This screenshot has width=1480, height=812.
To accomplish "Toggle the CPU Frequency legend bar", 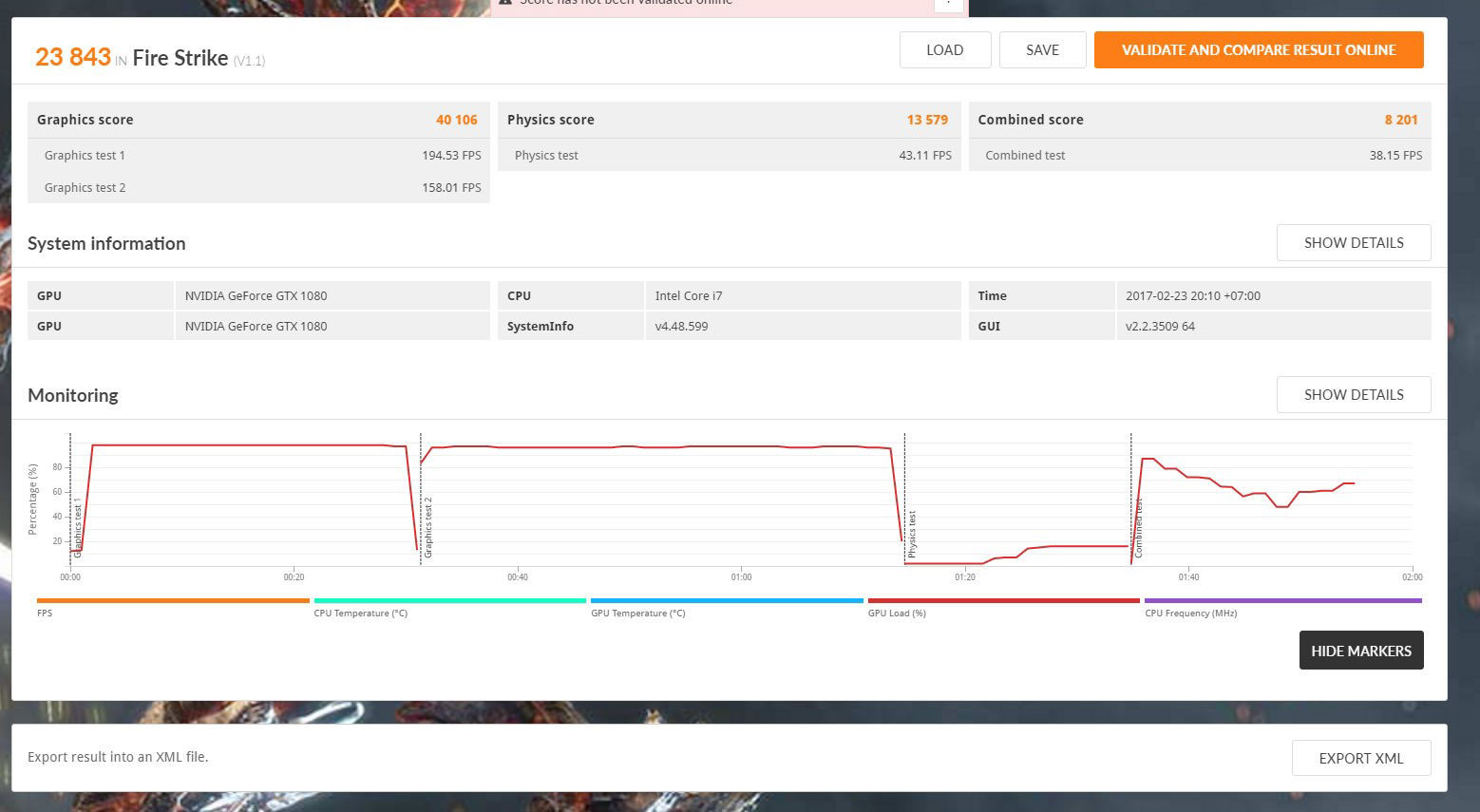I will coord(1282,601).
